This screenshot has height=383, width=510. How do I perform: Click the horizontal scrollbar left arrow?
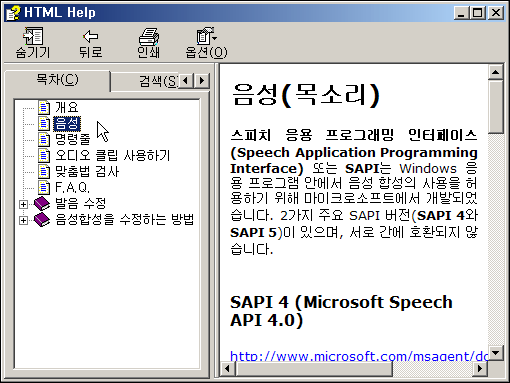(x=228, y=369)
